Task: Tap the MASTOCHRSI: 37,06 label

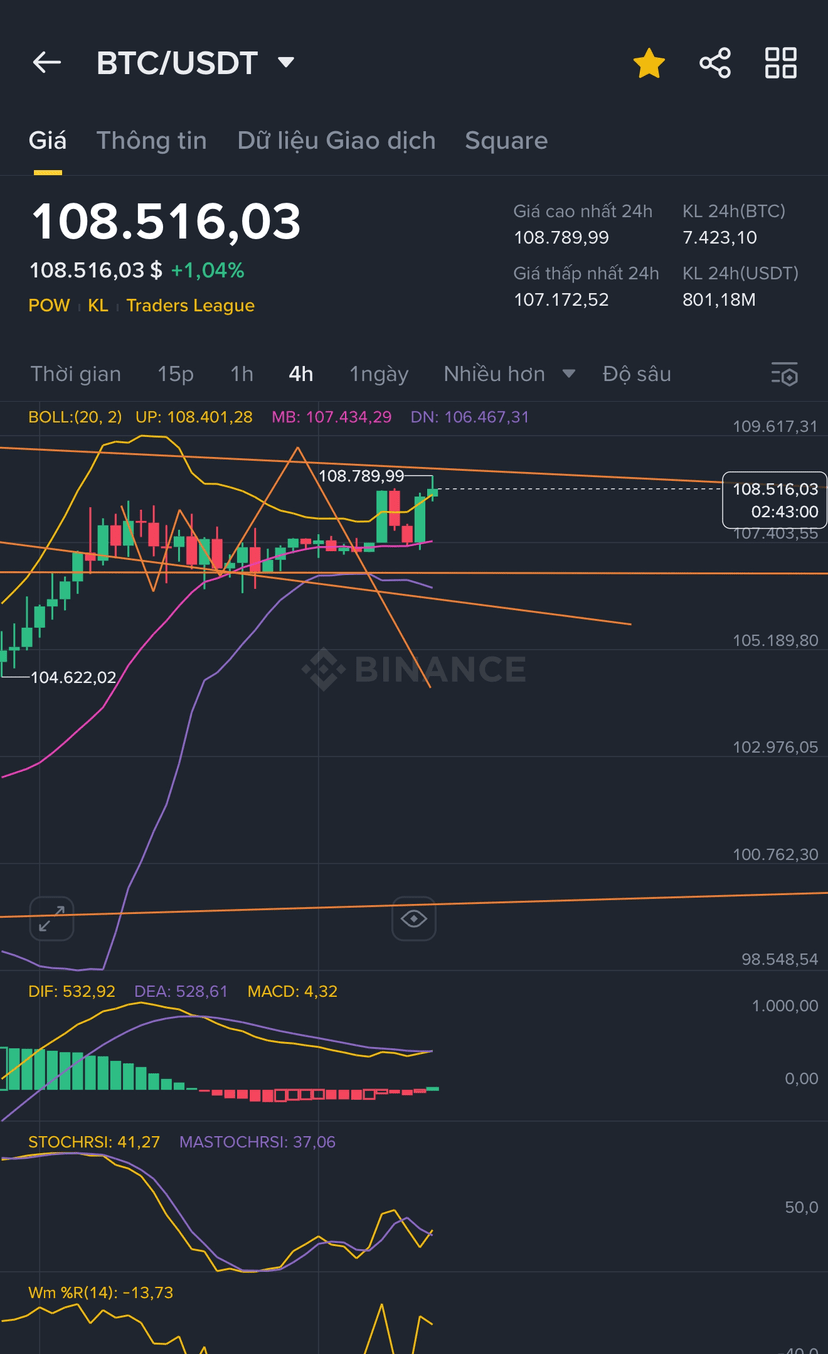Action: 257,1142
